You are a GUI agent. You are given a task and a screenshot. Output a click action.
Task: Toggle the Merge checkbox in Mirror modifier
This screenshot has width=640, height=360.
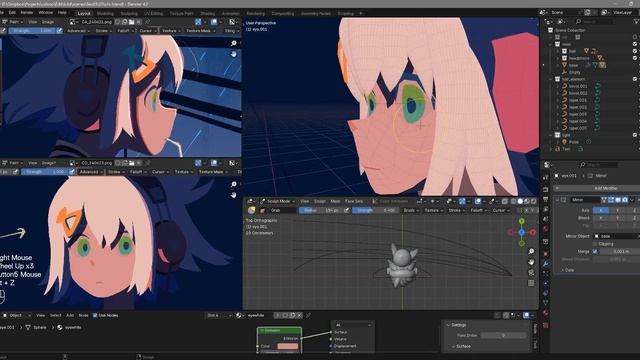[x=595, y=251]
